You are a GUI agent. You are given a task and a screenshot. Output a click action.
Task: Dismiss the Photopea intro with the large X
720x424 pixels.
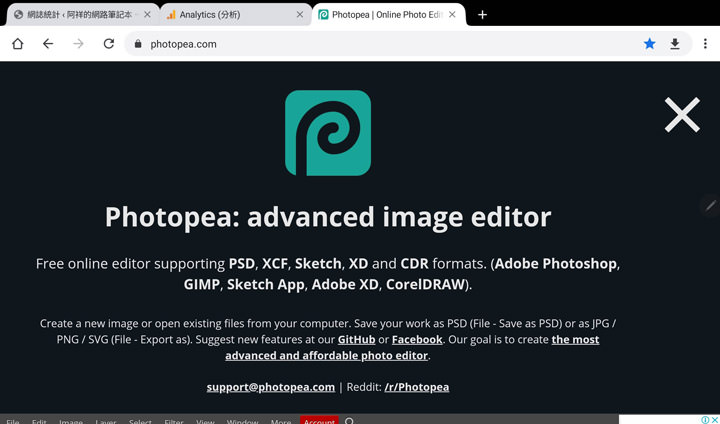click(x=682, y=115)
